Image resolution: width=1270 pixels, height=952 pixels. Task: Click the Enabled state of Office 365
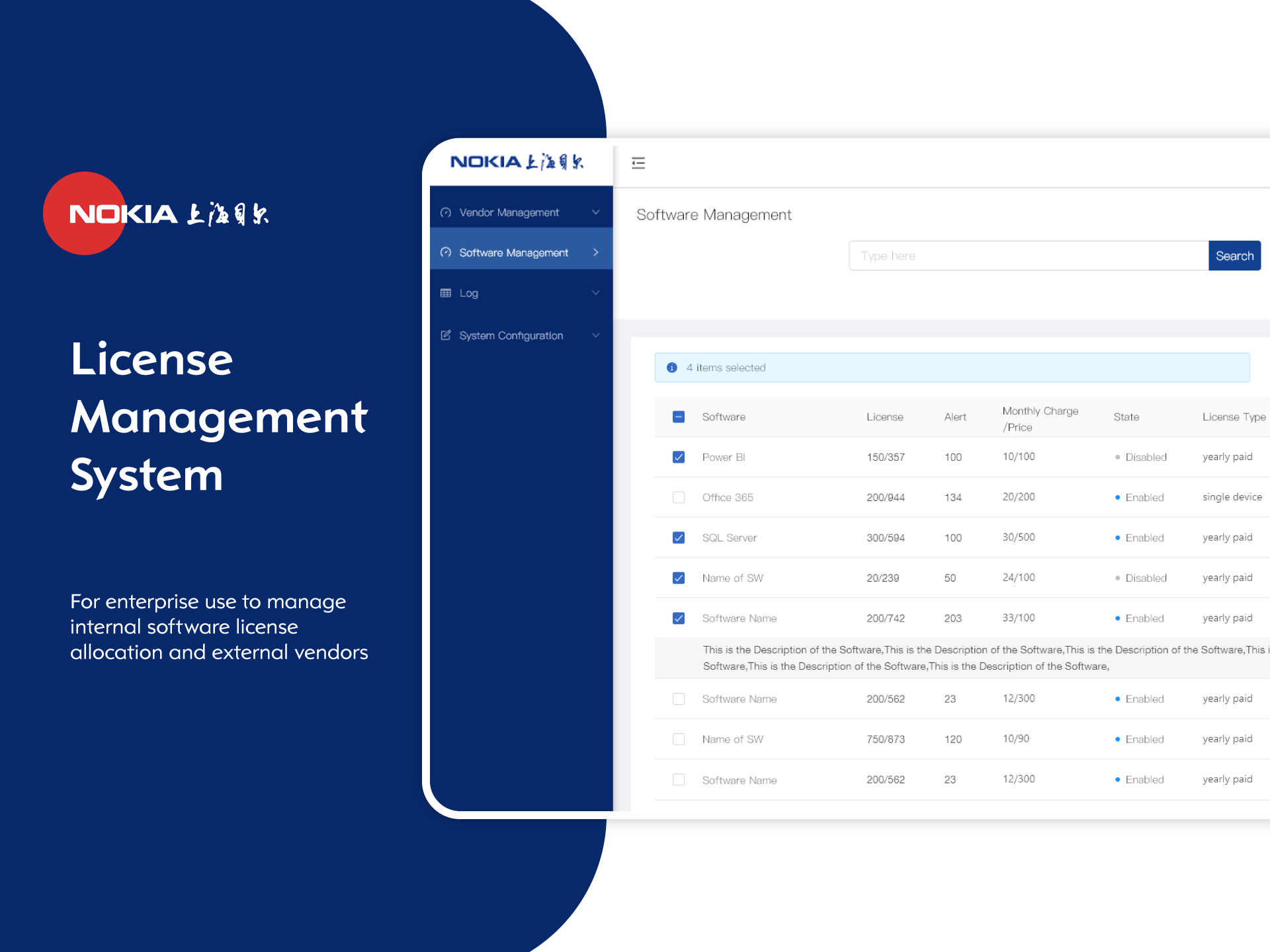tap(1140, 497)
